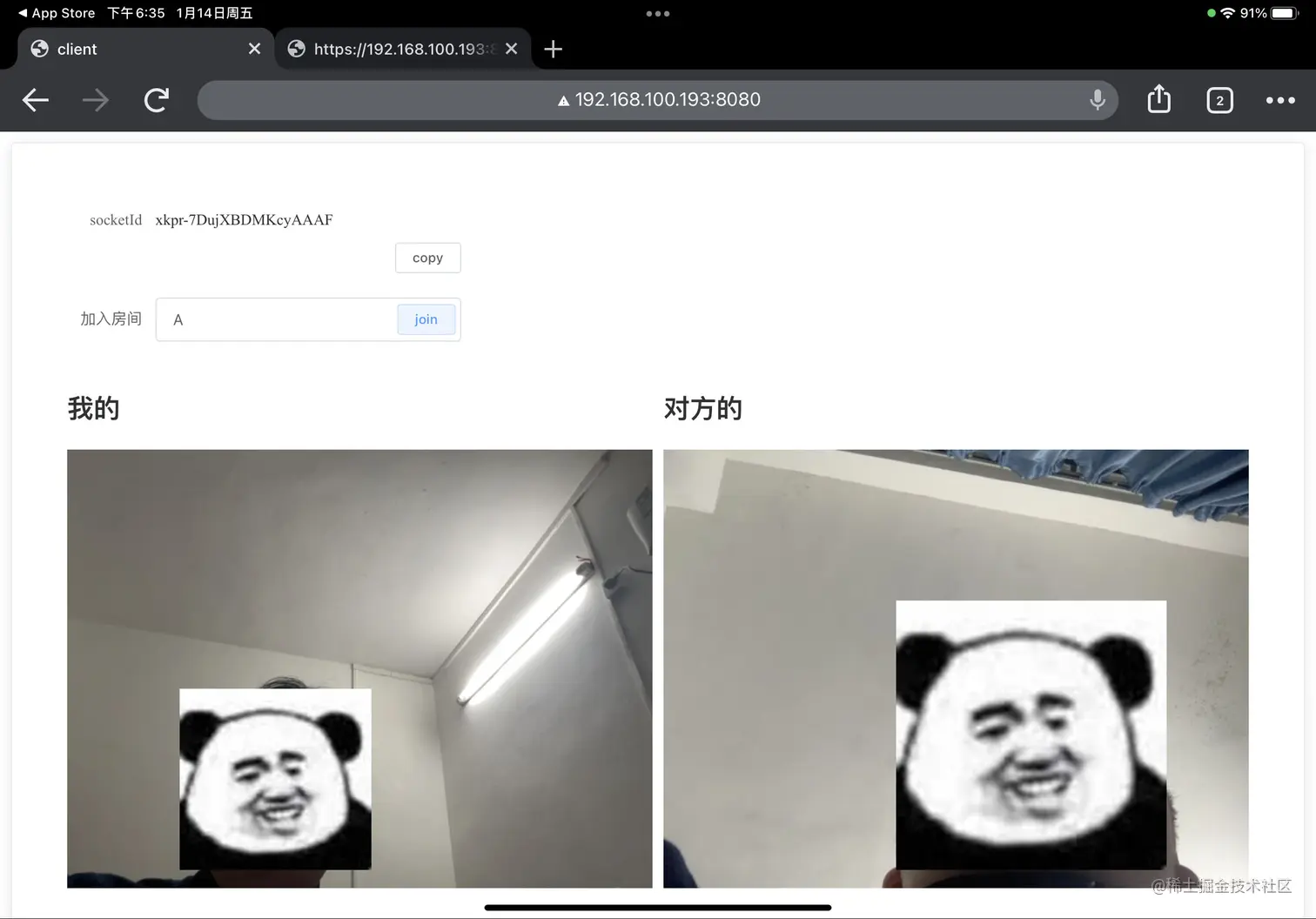
Task: Click the 我的 local video stream
Action: click(x=359, y=667)
